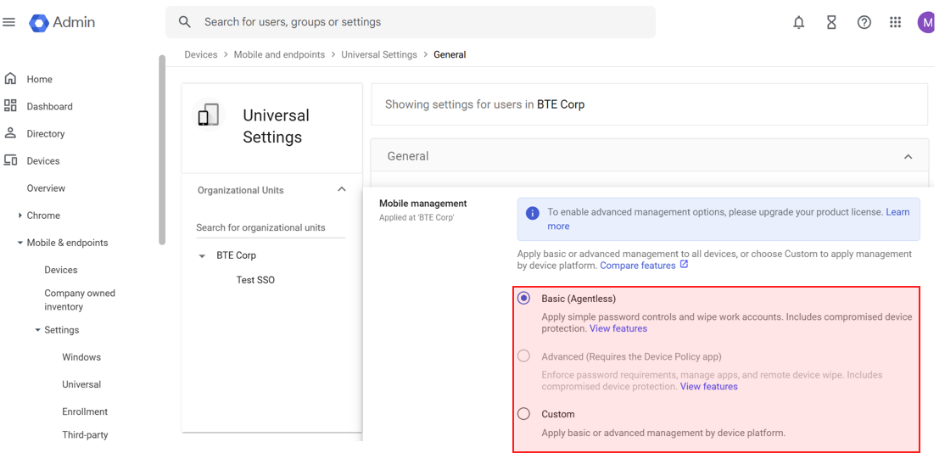Click the top search field
This screenshot has width=936, height=453.
coord(410,22)
